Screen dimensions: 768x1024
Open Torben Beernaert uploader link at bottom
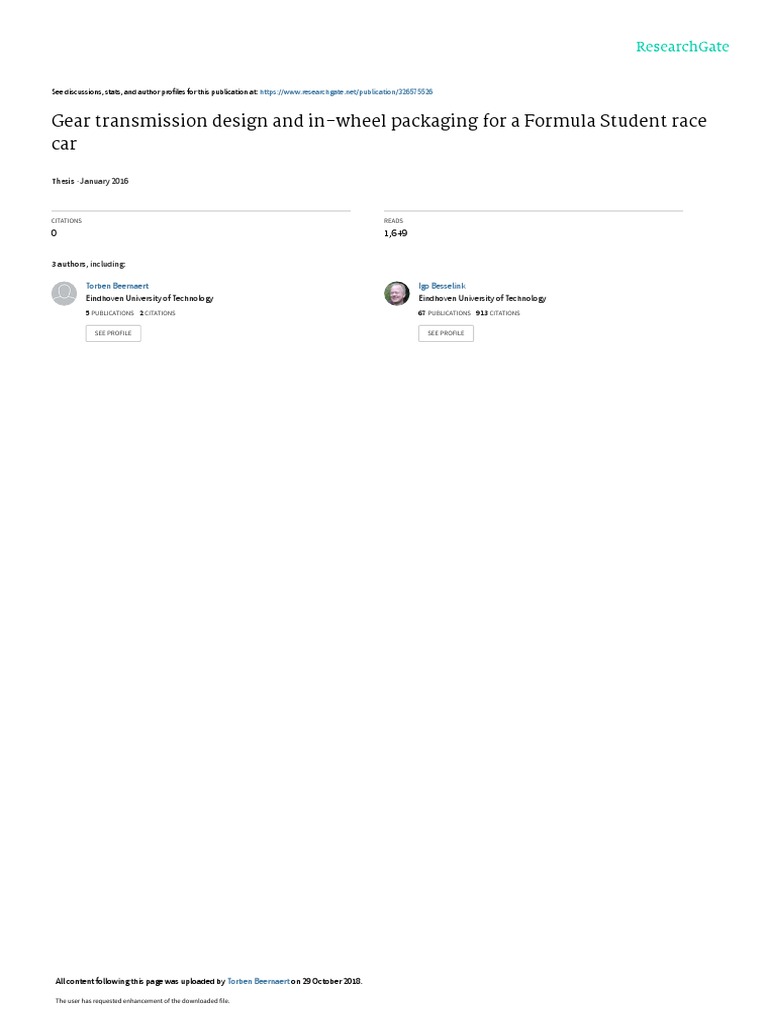coord(258,982)
